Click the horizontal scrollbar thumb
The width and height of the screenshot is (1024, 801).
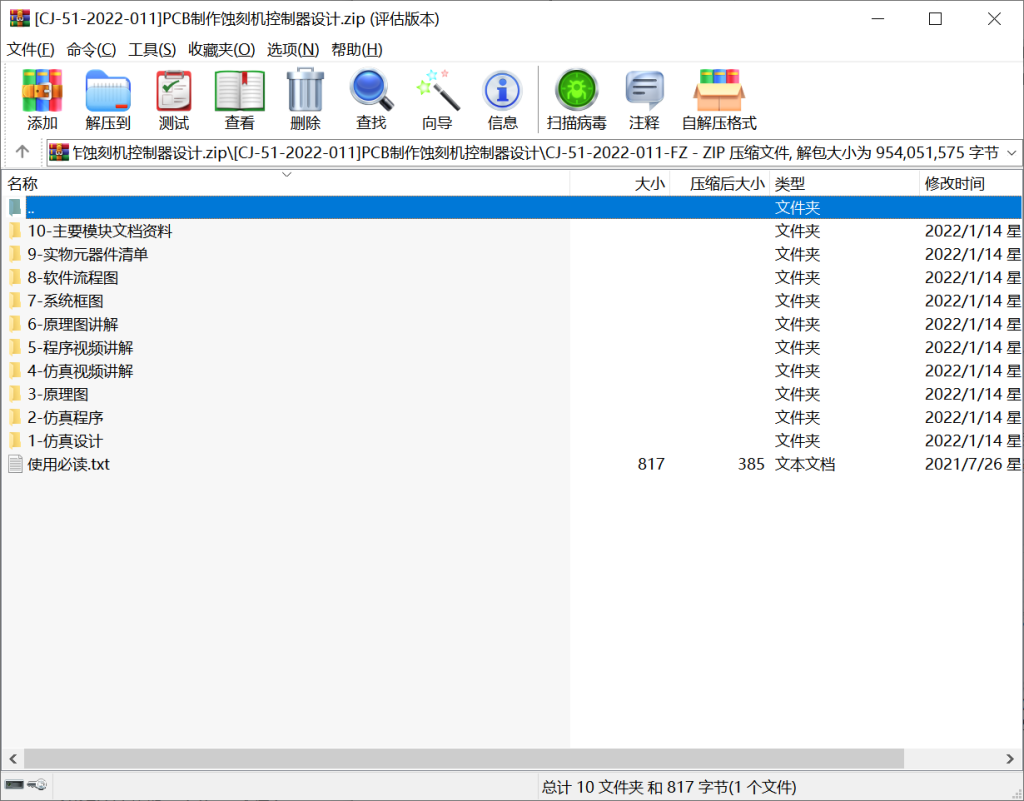(x=463, y=759)
